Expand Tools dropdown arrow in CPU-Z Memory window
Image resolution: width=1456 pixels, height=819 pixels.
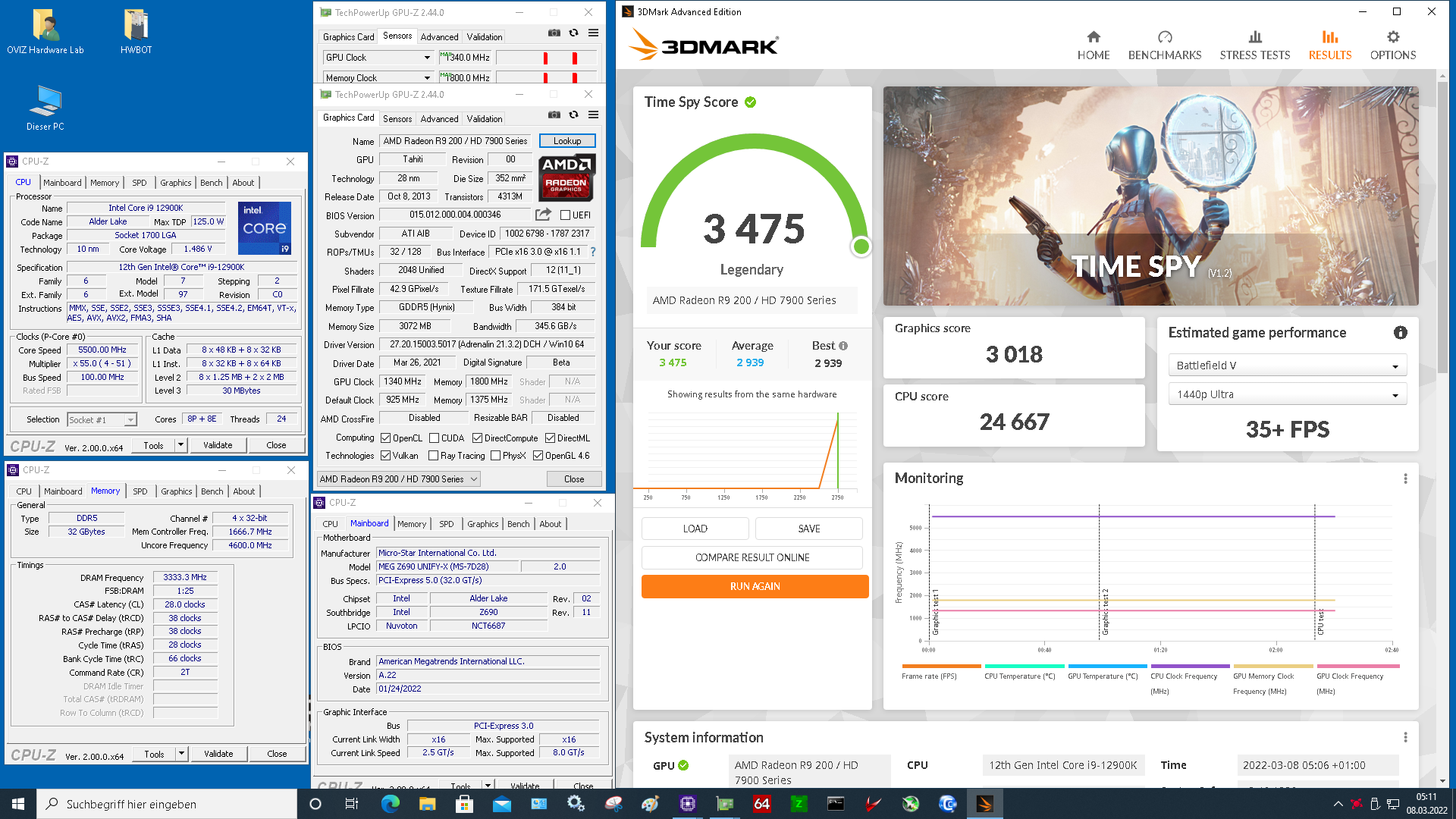tap(181, 754)
